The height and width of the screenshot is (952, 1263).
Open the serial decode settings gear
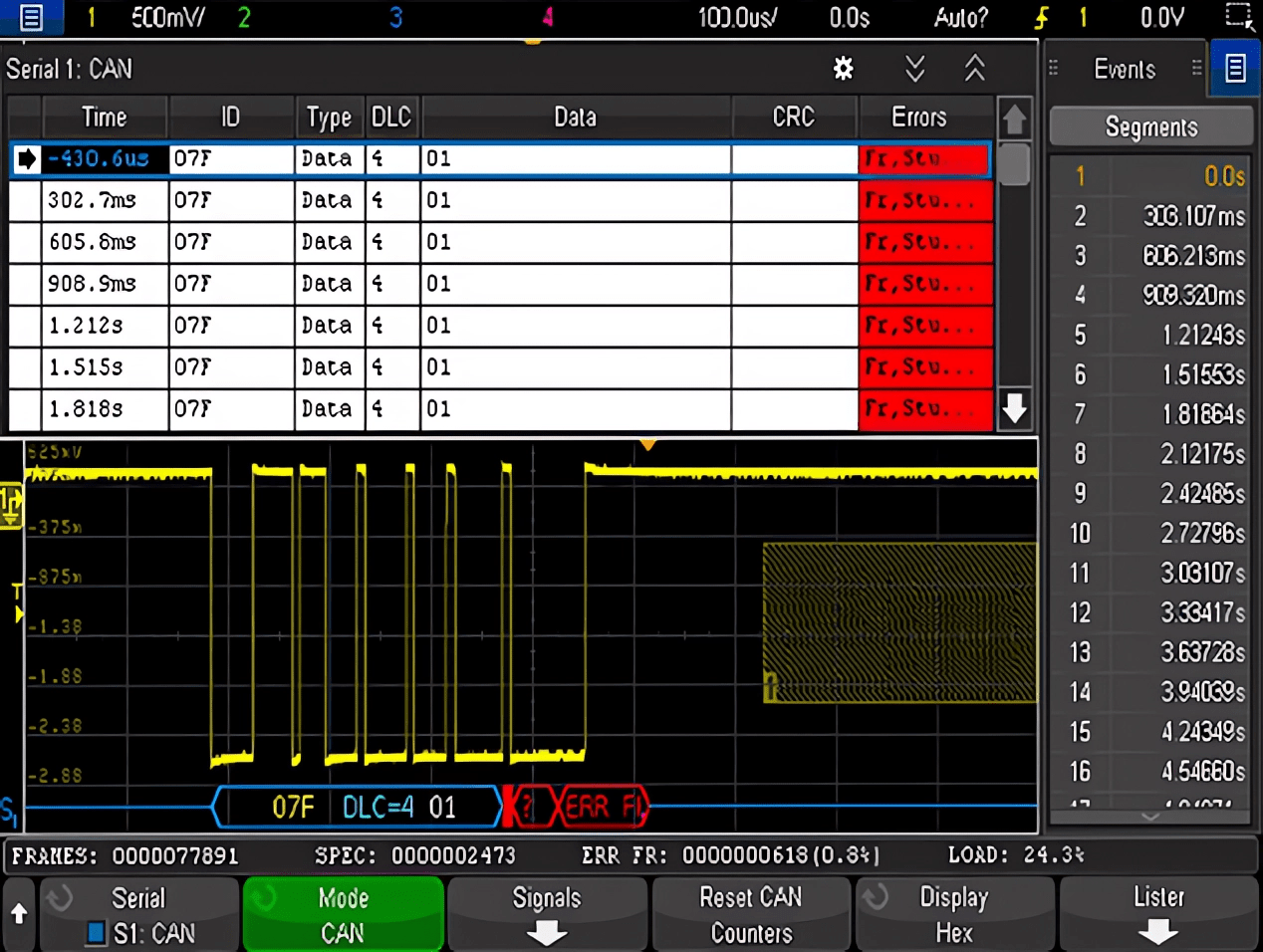pos(843,69)
